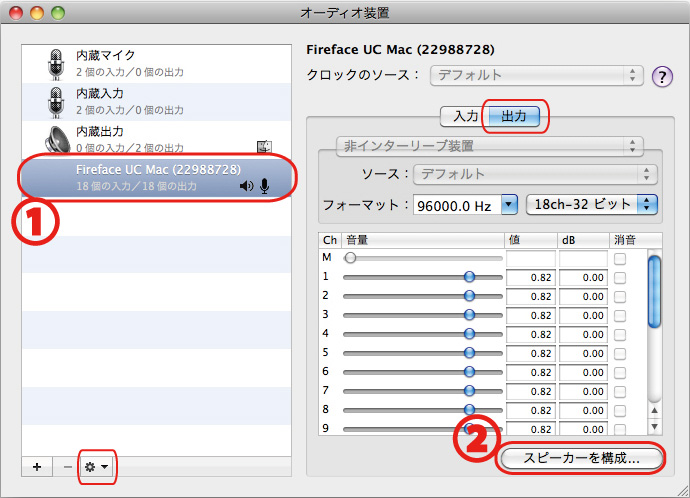Image resolution: width=690 pixels, height=498 pixels.
Task: Click the speaker icon on Fireface UC Mac row
Action: [246, 186]
